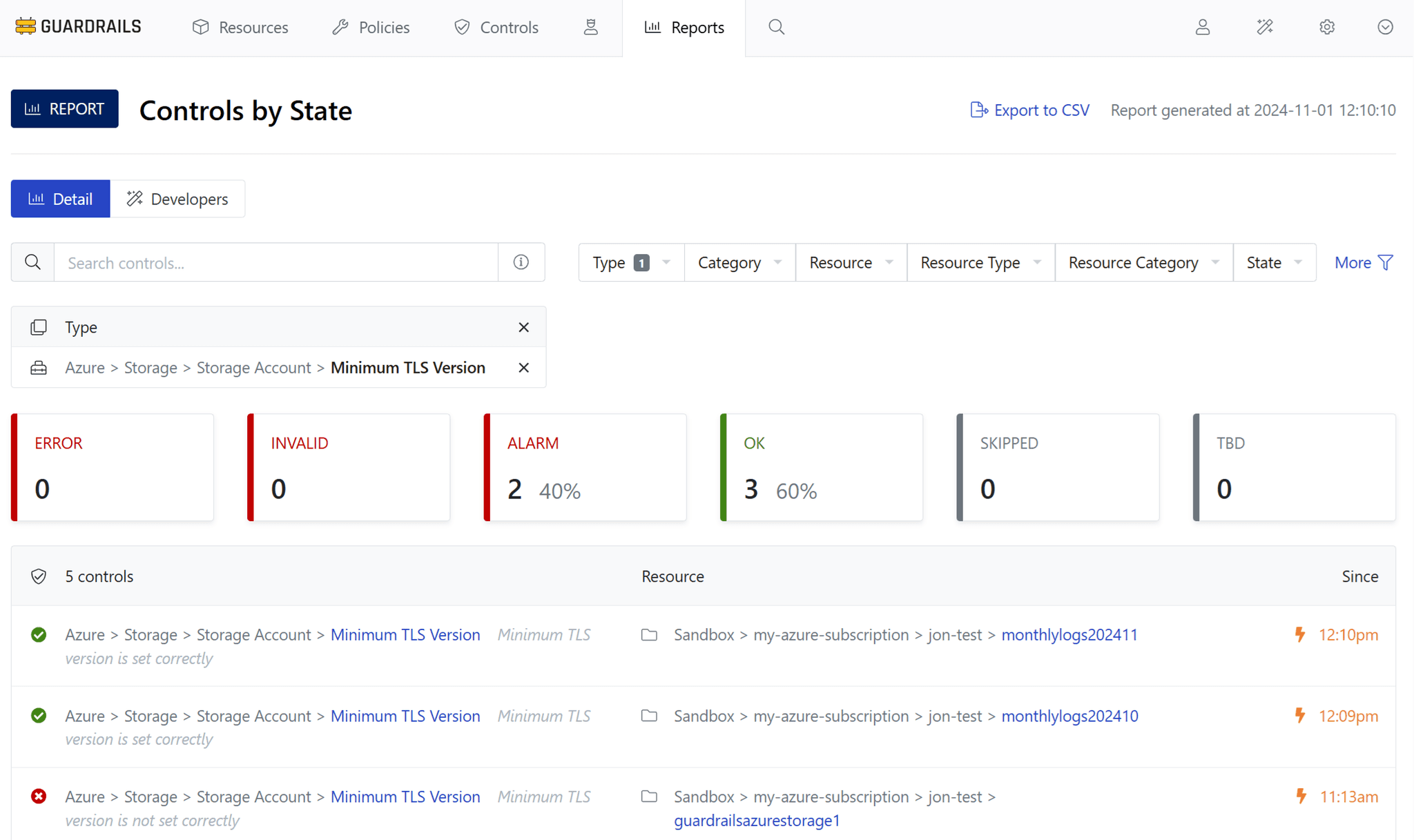Export the report to CSV
This screenshot has width=1414, height=840.
click(1029, 110)
